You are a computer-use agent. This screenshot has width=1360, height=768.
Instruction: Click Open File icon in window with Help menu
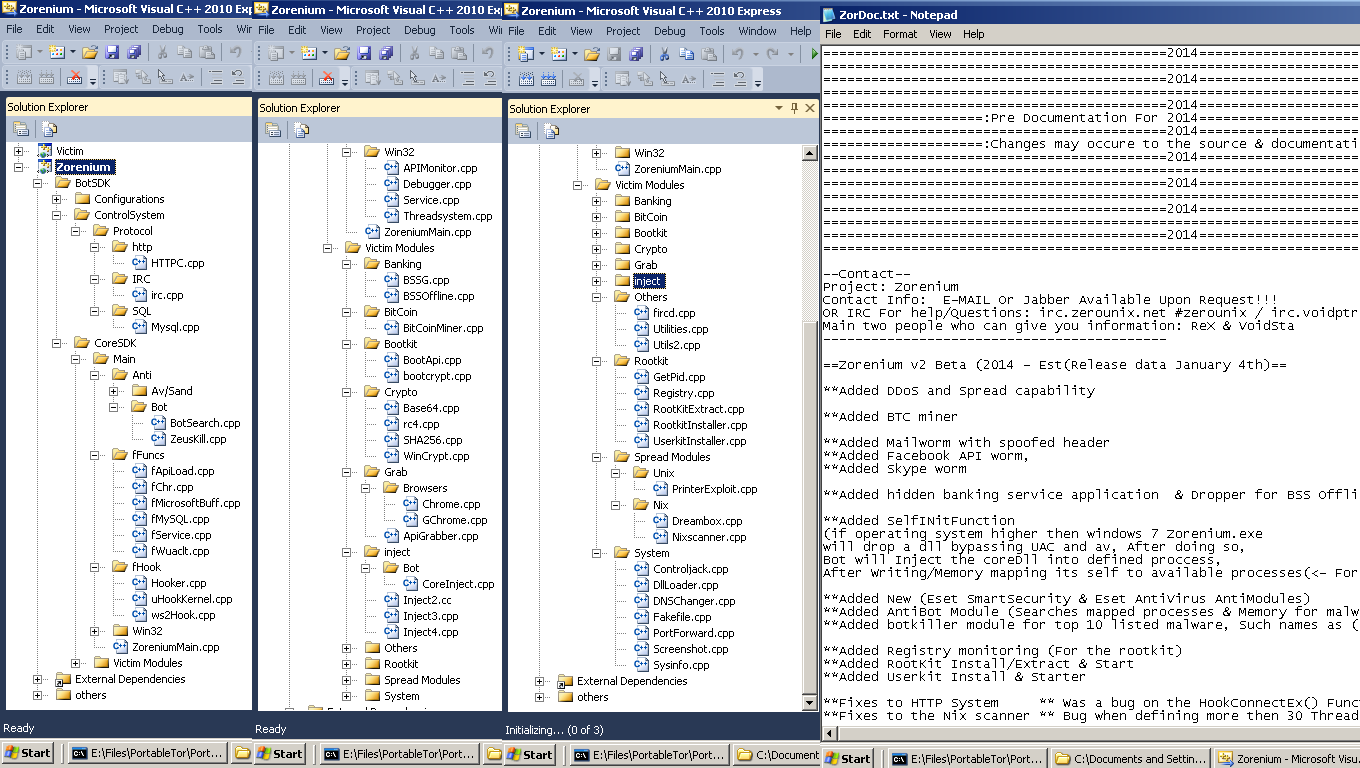[x=594, y=53]
